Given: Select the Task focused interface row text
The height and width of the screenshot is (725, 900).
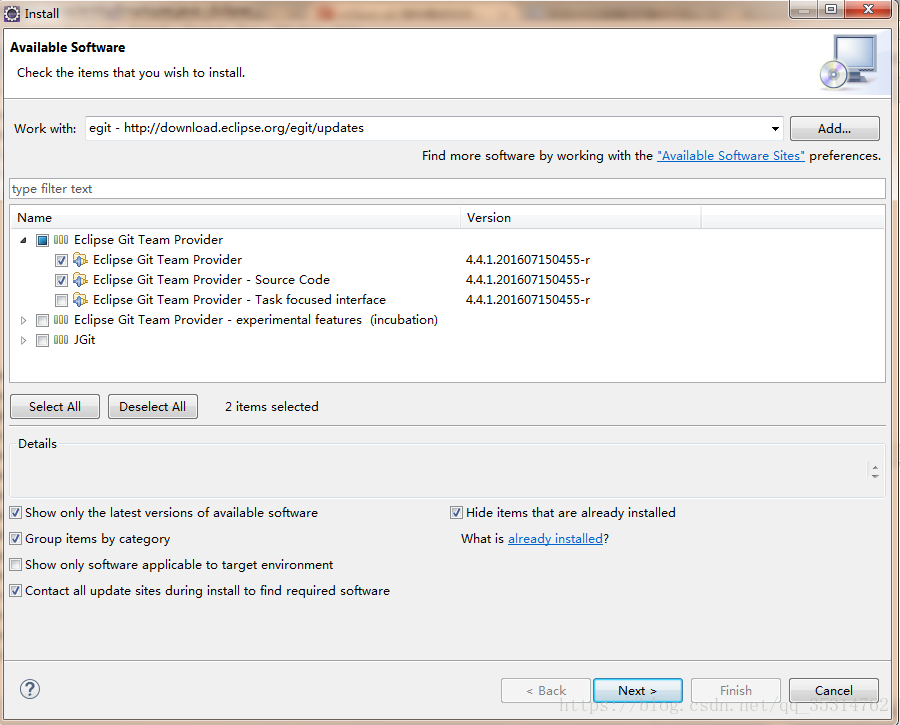Looking at the screenshot, I should coord(239,300).
